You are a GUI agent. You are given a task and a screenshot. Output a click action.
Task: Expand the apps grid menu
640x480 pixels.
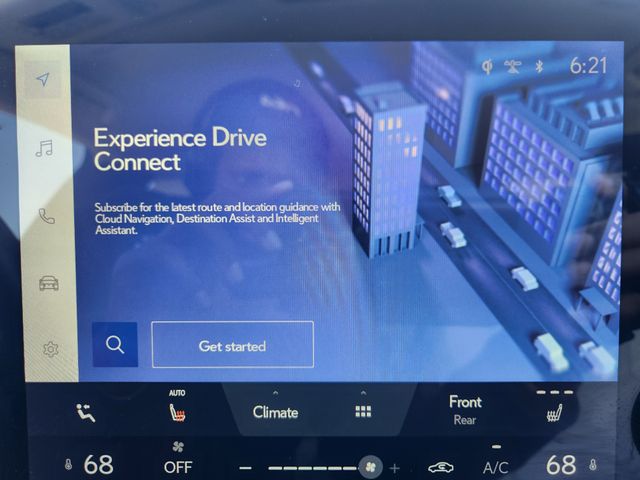pyautogui.click(x=363, y=408)
